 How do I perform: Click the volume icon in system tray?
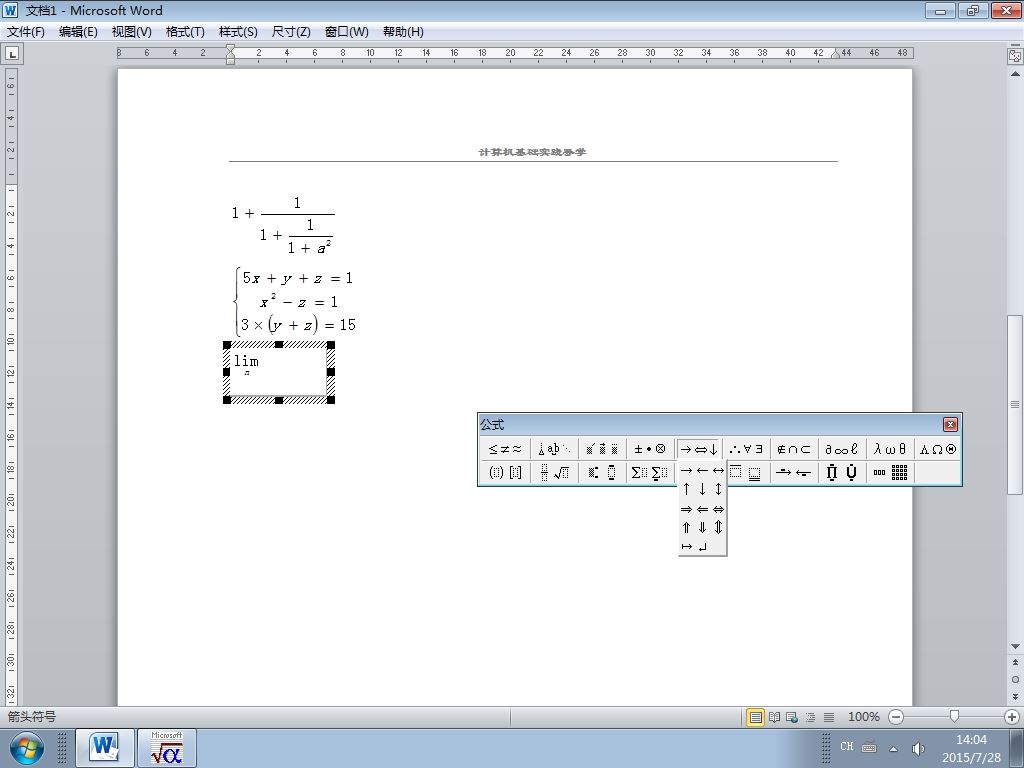[918, 748]
